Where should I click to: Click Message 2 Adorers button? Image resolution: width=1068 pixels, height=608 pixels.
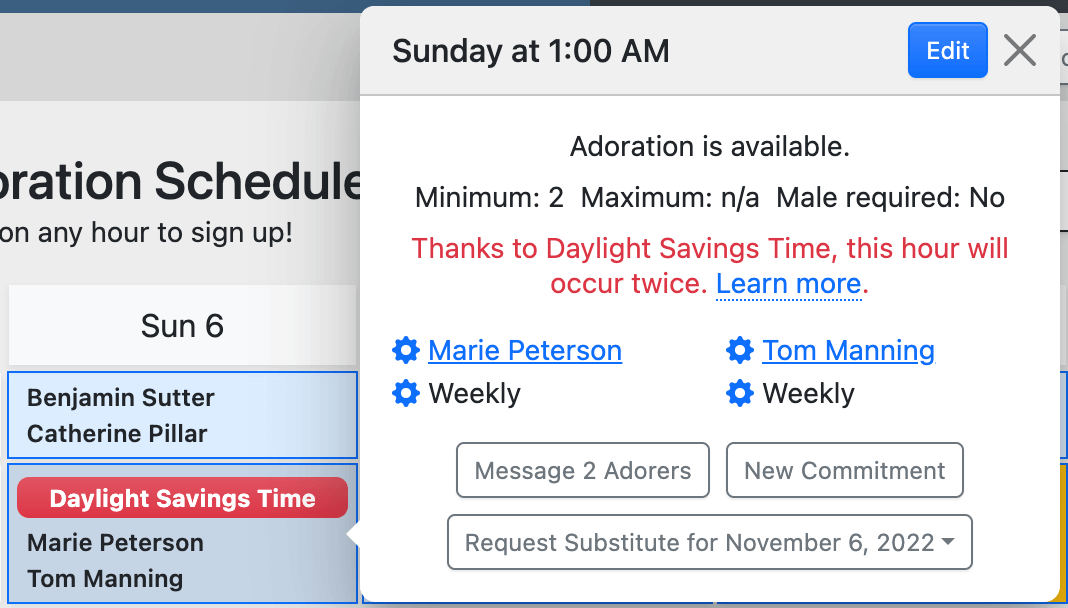[x=583, y=471]
